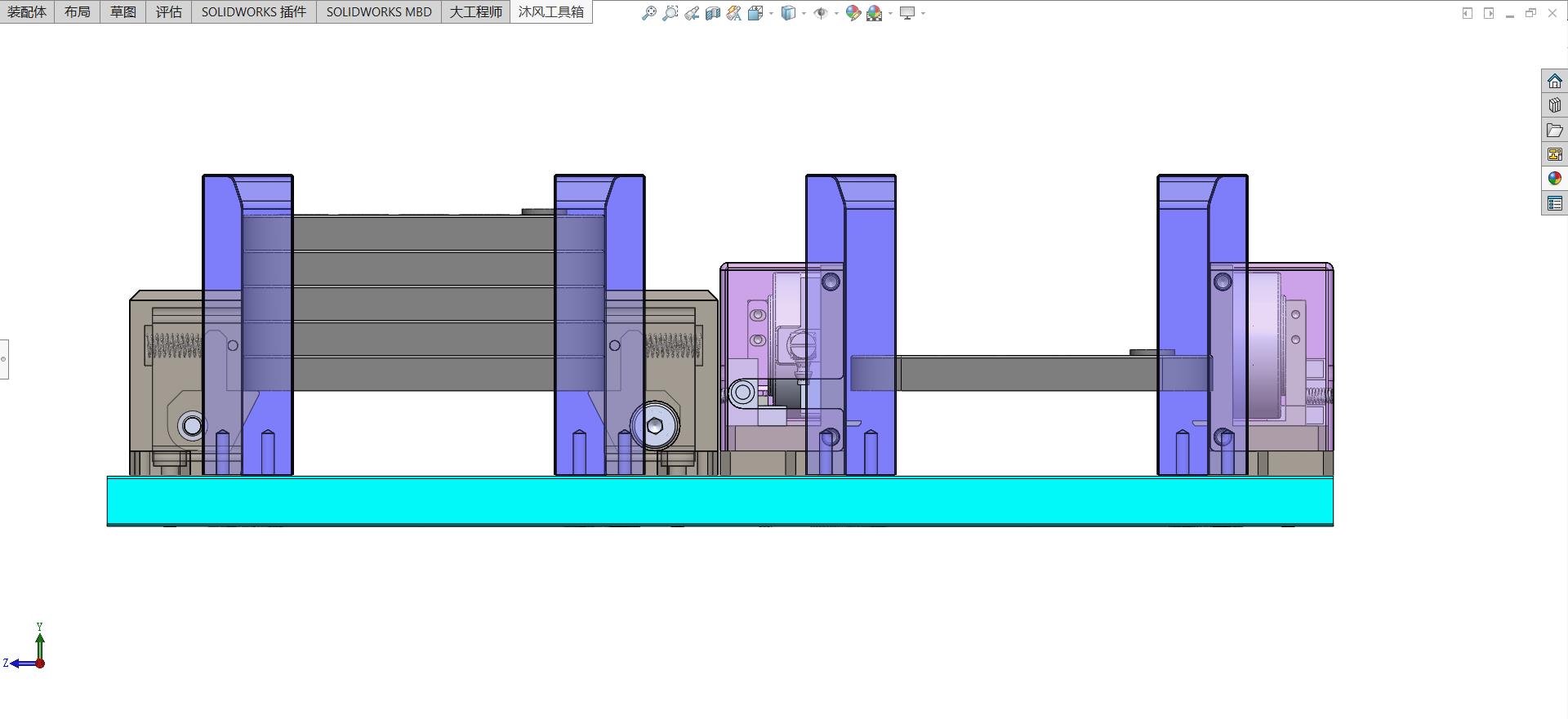Open the Custom Properties pane

1555,203
